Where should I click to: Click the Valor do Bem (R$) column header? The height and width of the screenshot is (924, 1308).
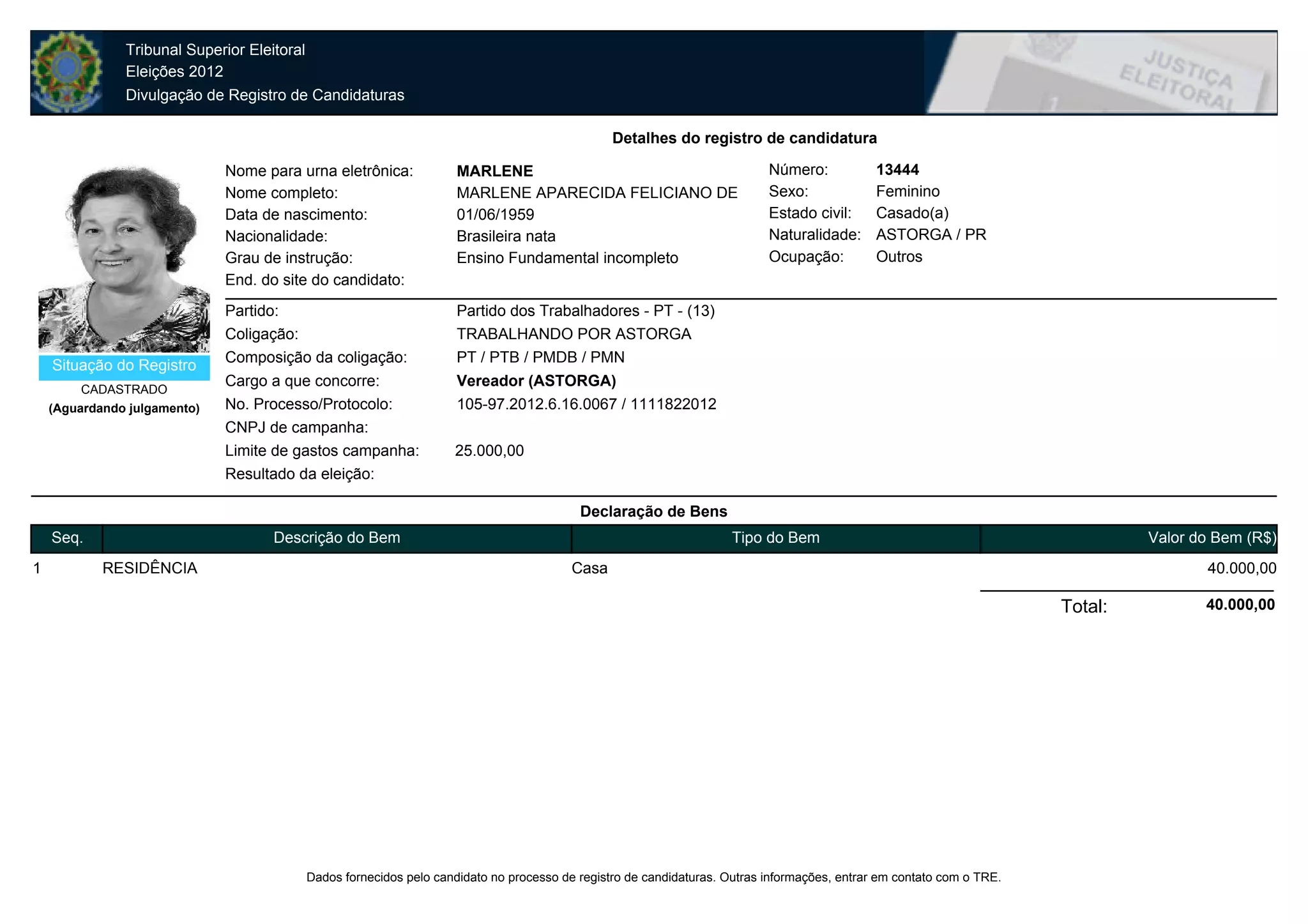pos(1211,538)
